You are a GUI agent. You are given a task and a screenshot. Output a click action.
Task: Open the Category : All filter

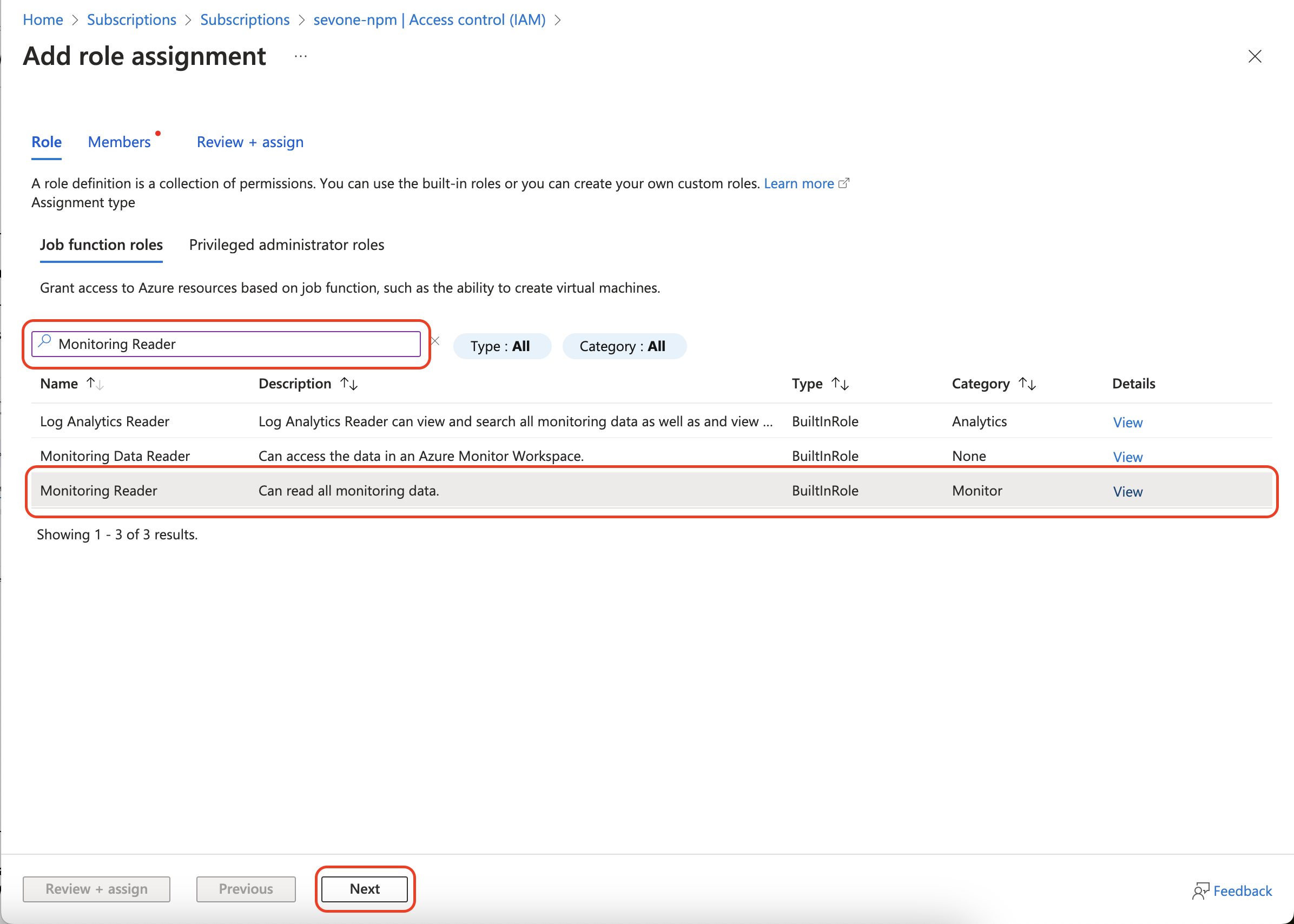(624, 346)
